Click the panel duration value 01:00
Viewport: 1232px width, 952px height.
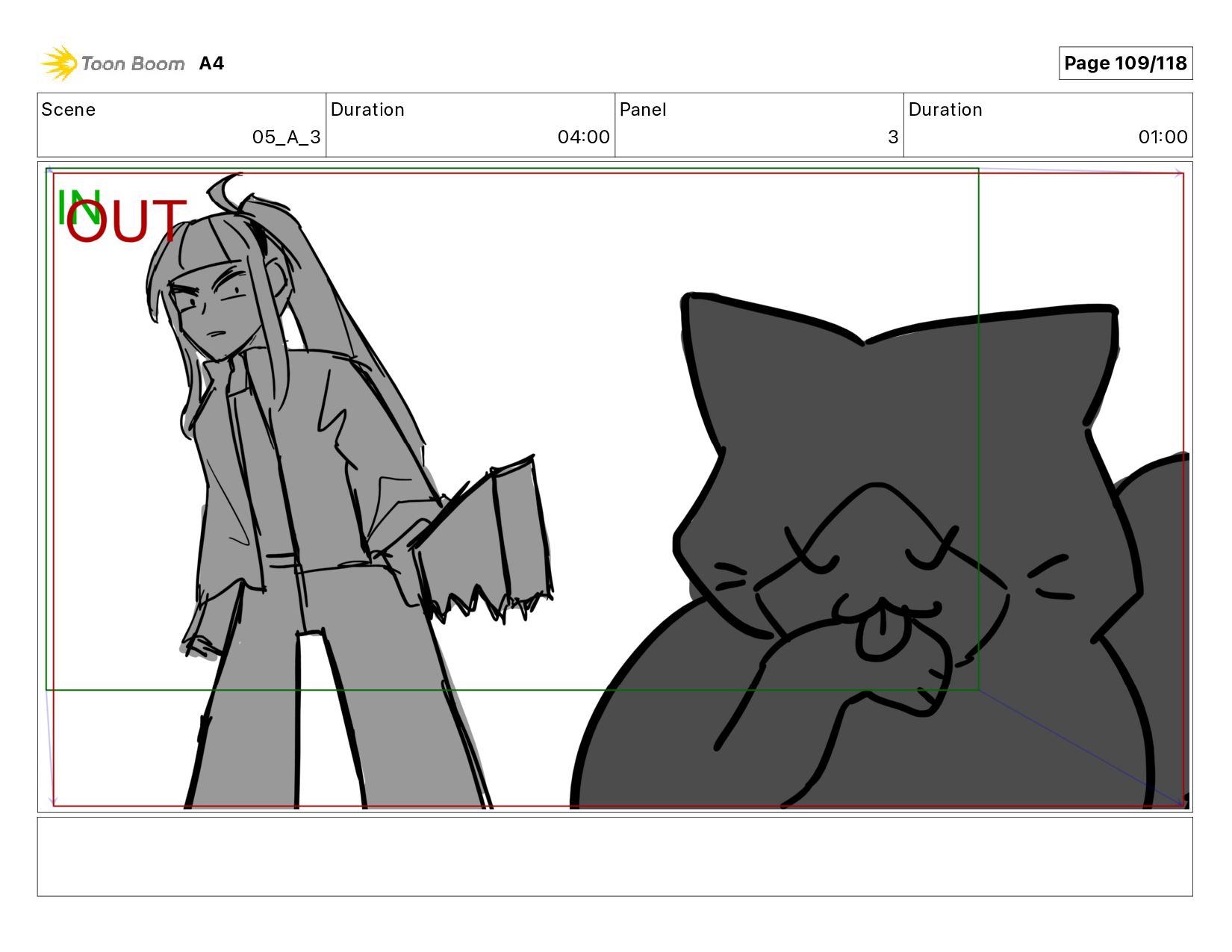1163,137
